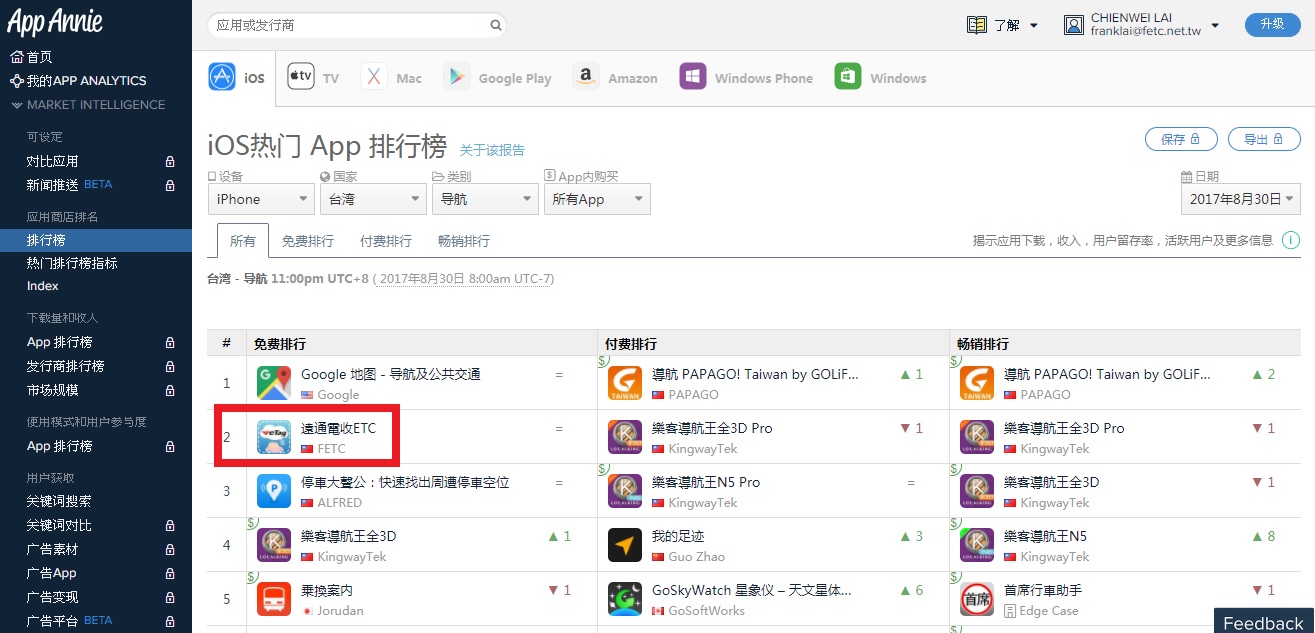Open the GoSkyWatch 星象仪 app icon
Screen dimensions: 1315x633
point(625,598)
